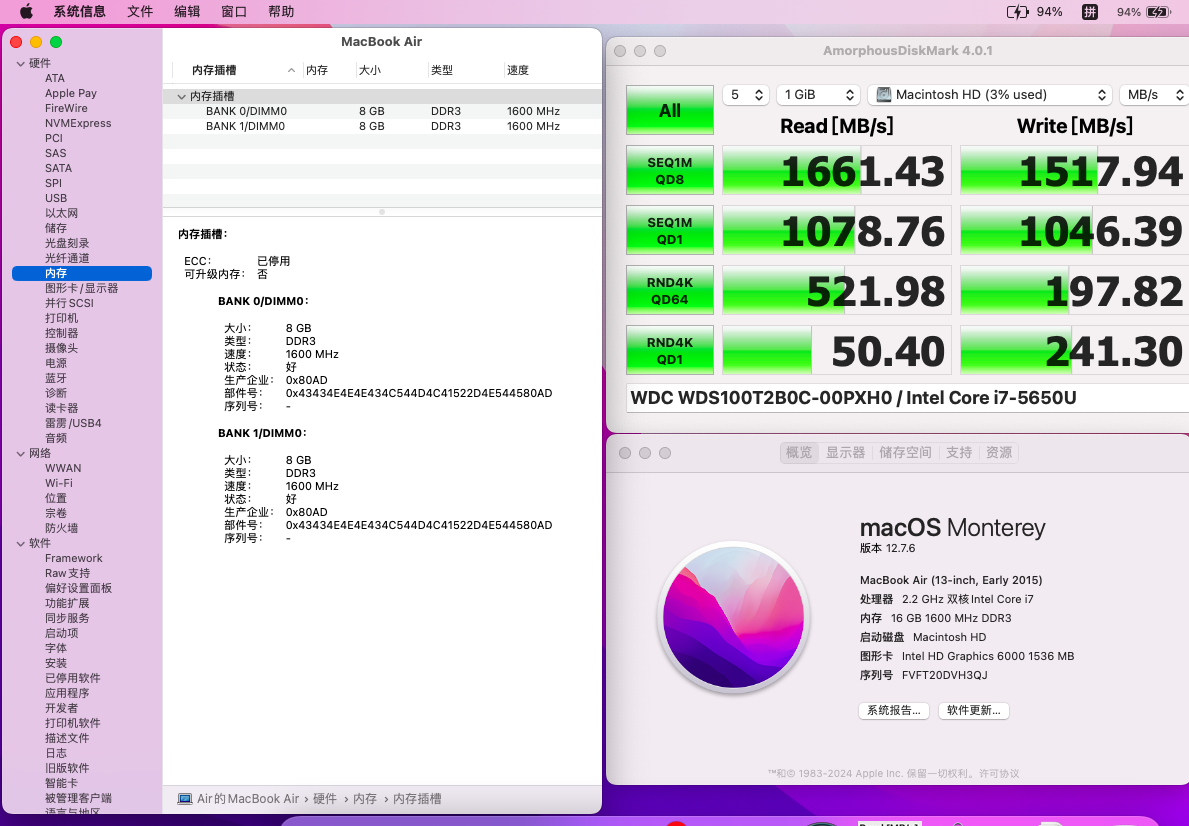Select 防火墙 in the sidebar
The height and width of the screenshot is (826, 1189).
[61, 528]
